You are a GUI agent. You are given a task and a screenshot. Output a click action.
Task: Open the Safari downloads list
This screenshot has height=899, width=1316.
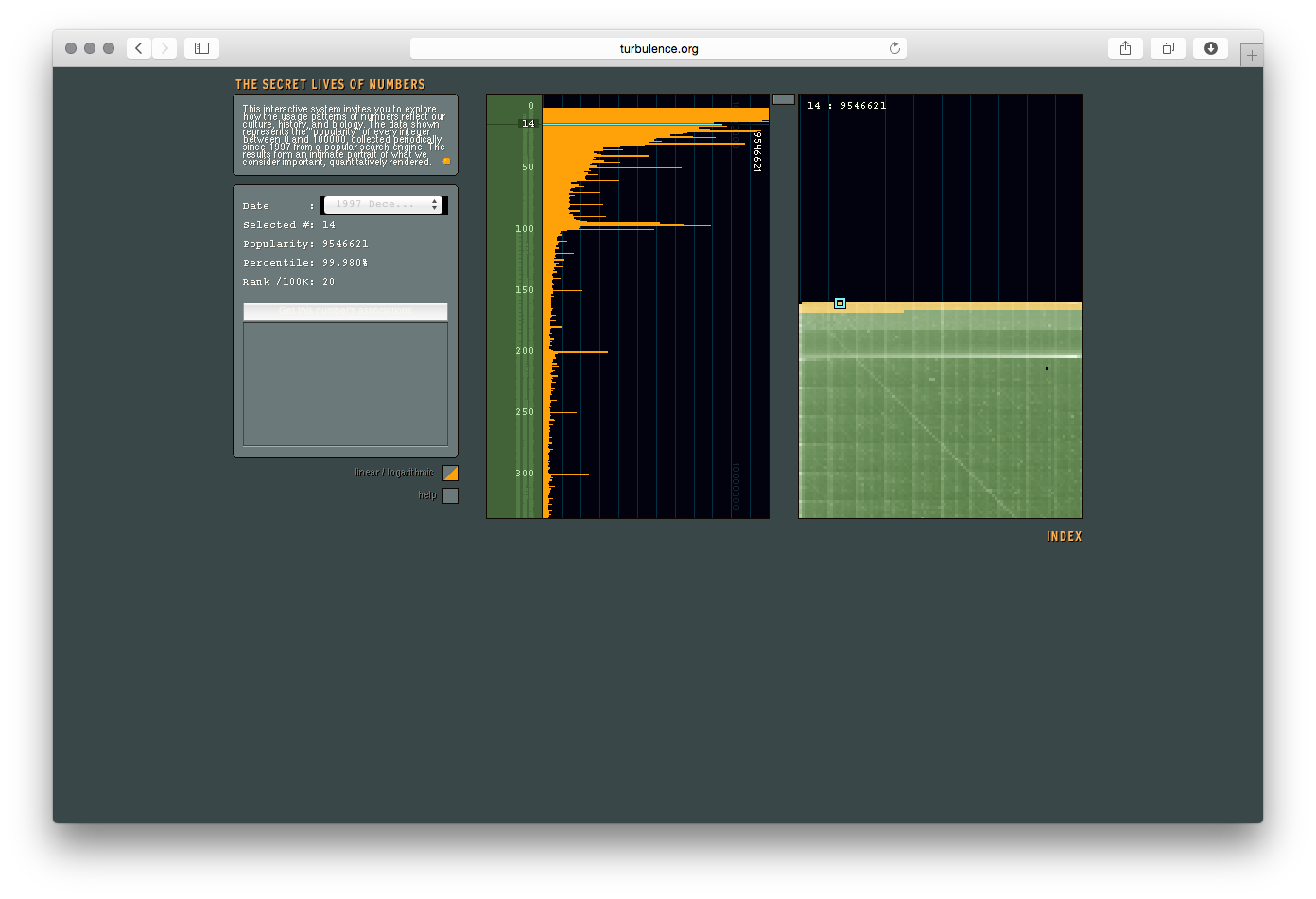pyautogui.click(x=1210, y=48)
